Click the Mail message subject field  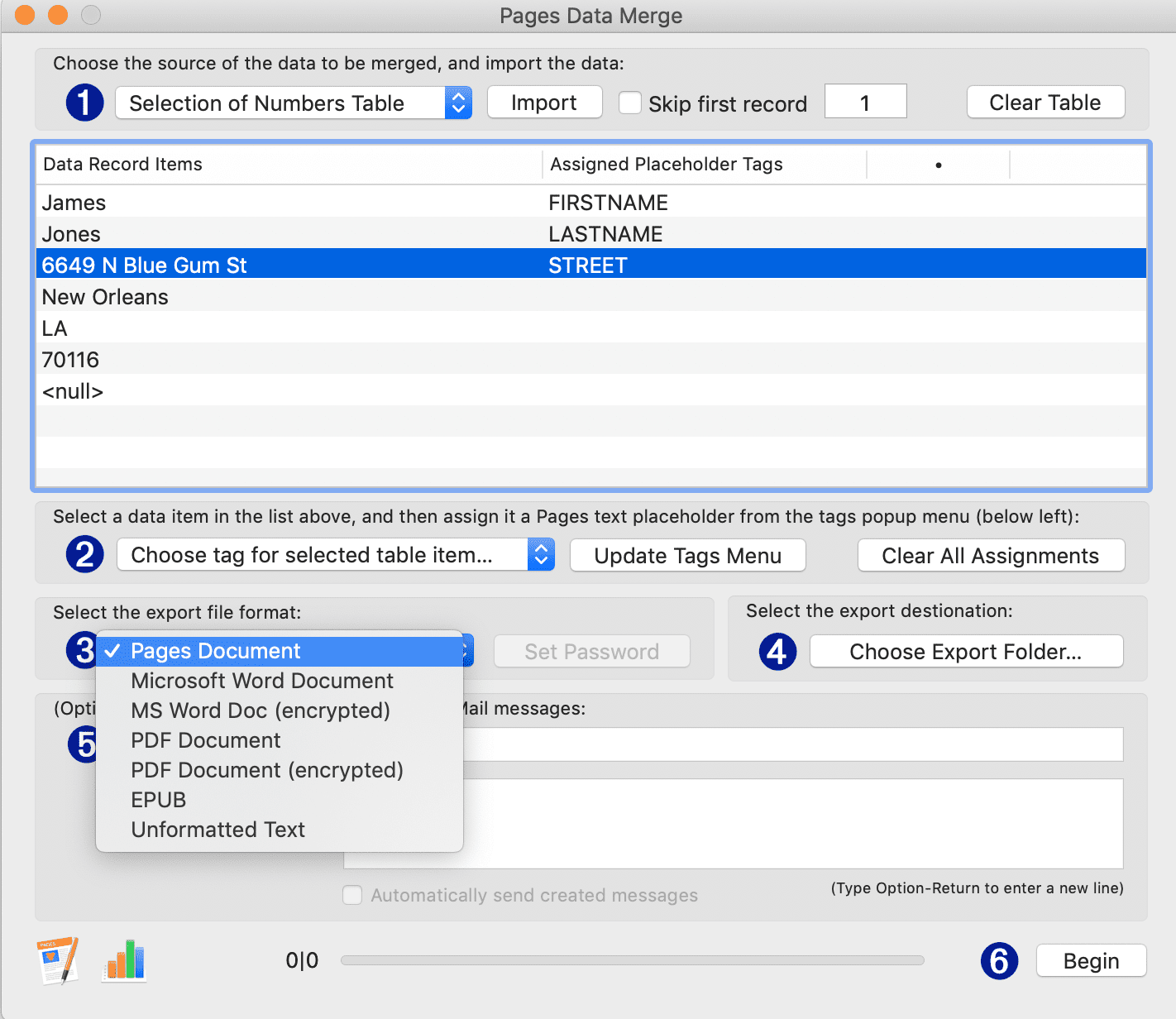click(x=792, y=744)
